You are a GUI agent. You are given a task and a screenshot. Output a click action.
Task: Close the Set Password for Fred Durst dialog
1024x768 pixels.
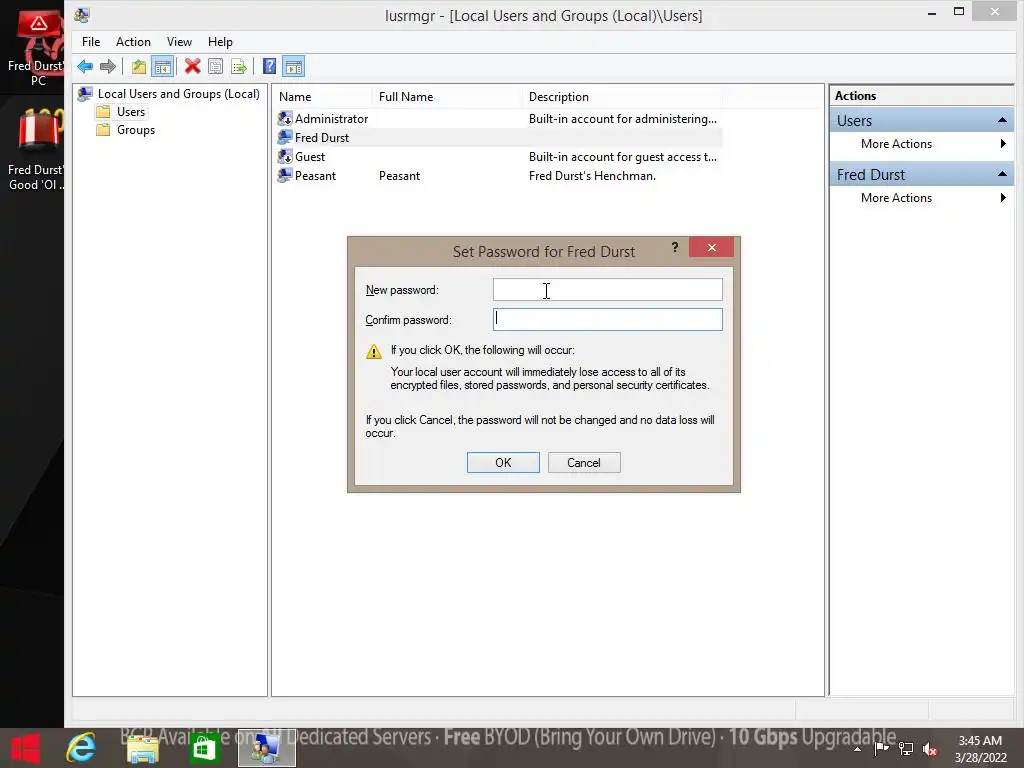click(712, 248)
